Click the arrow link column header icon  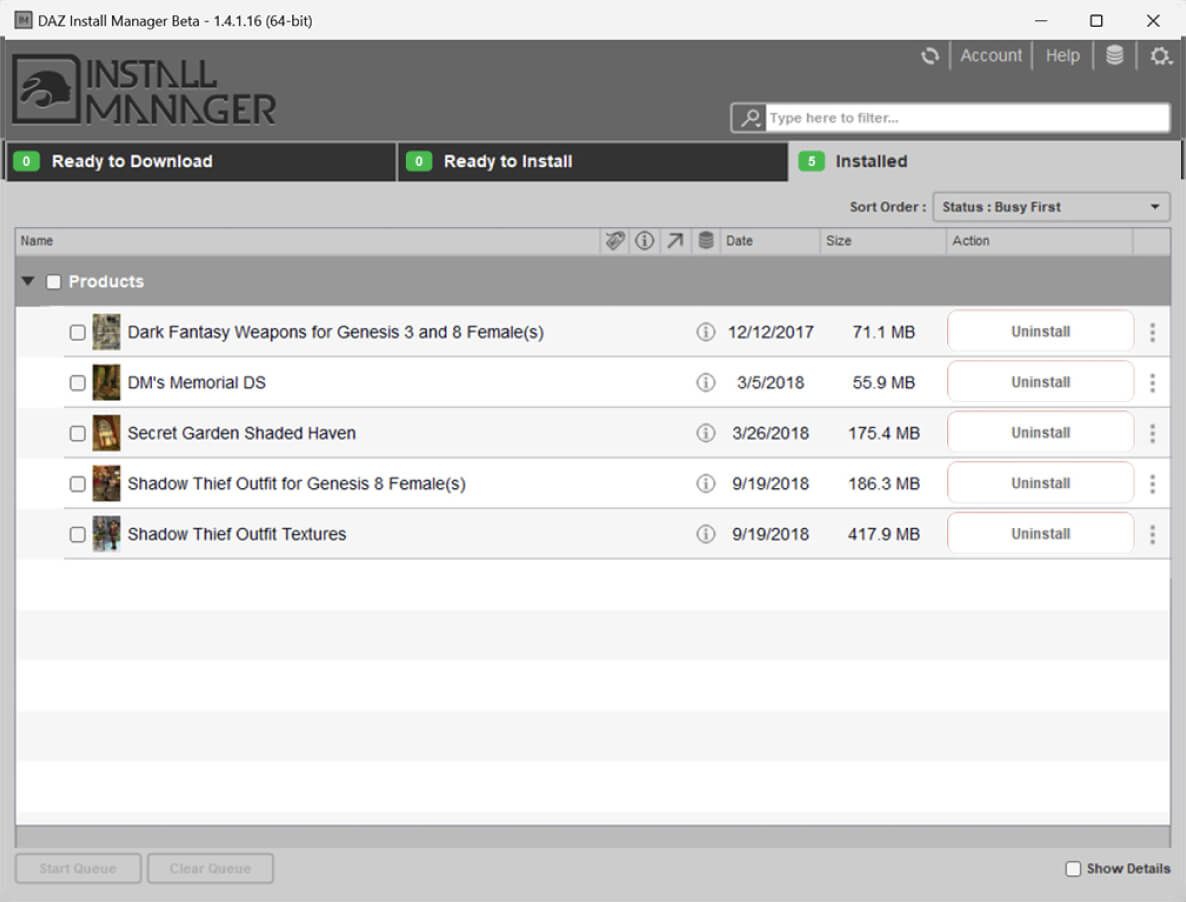click(675, 241)
